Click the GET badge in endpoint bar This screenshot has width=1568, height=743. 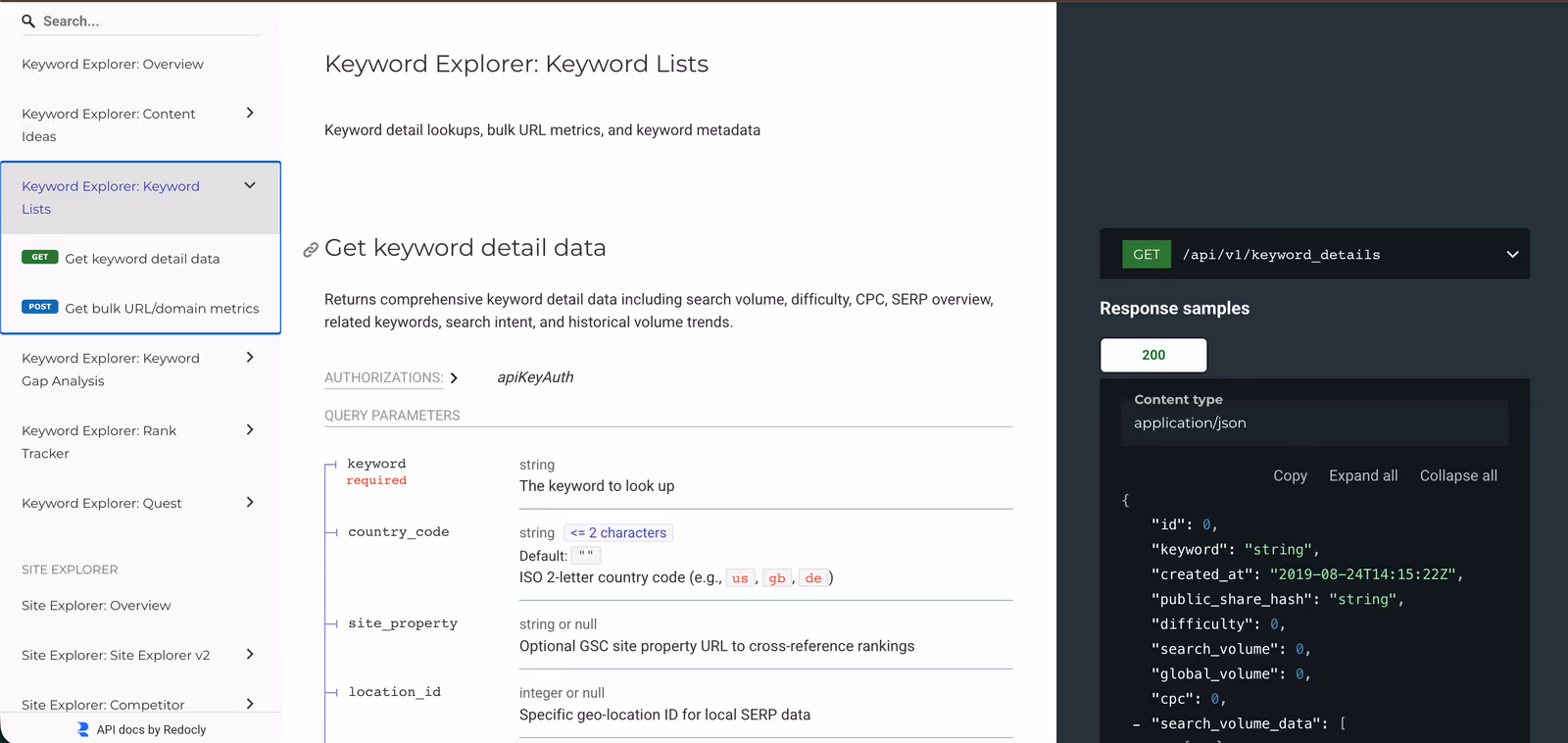(x=1147, y=254)
